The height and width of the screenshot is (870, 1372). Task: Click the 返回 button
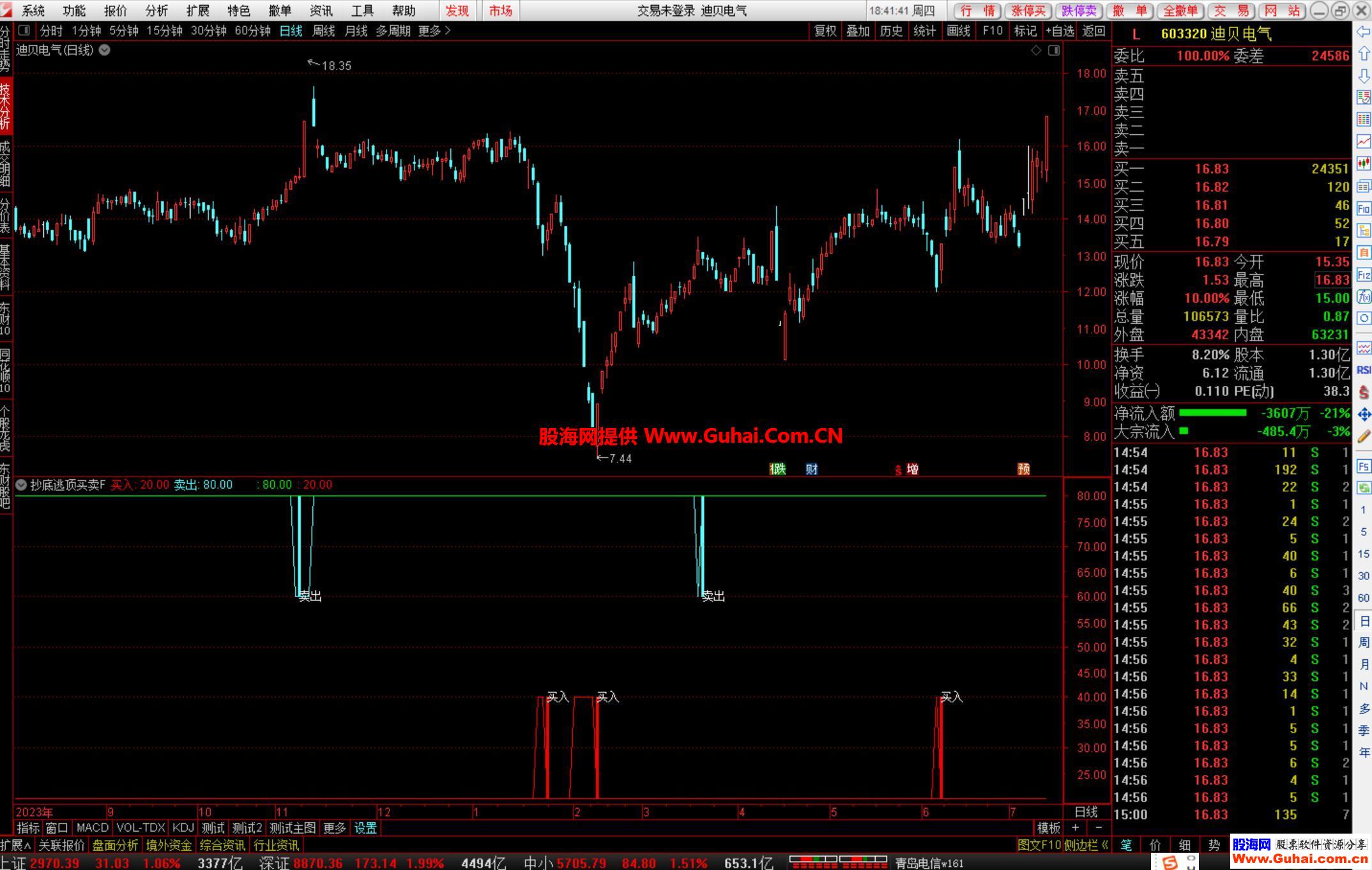coord(1094,31)
